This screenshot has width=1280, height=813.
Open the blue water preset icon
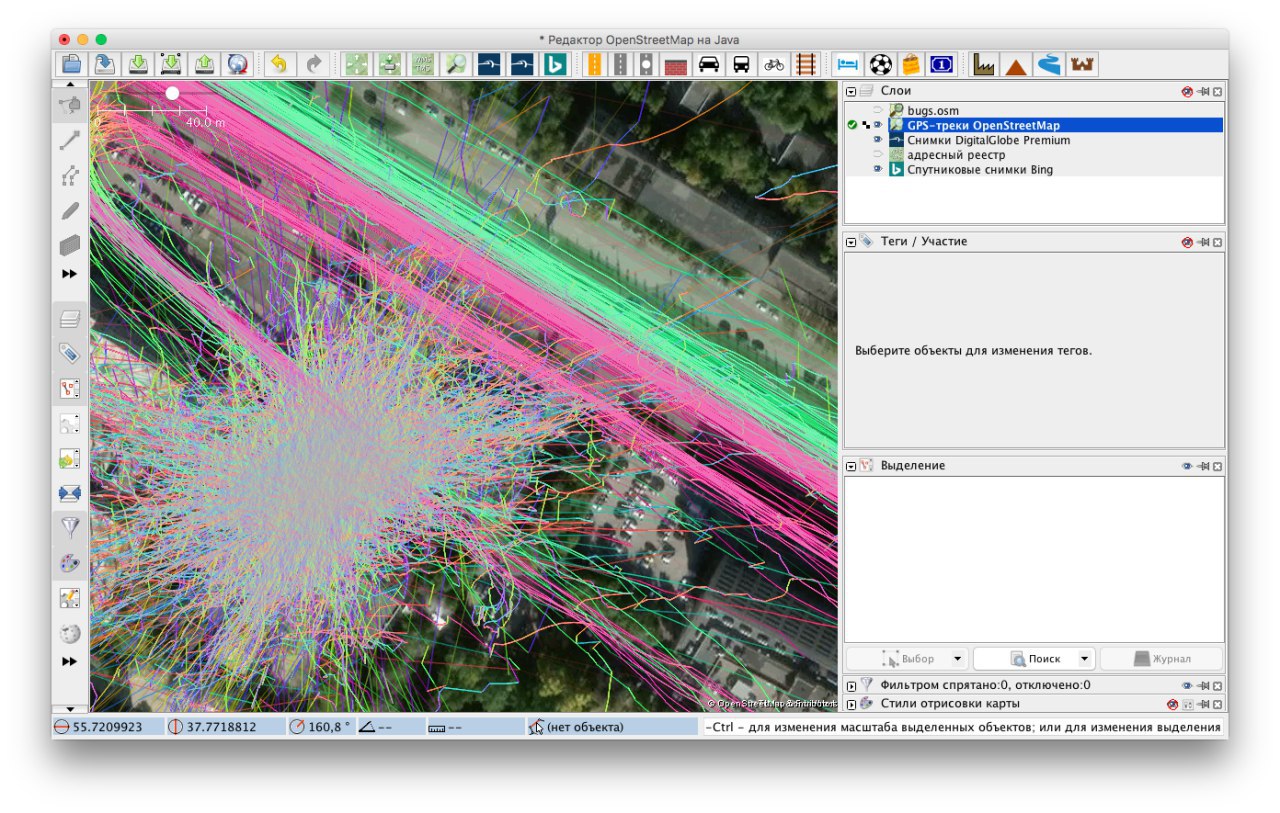pyautogui.click(x=1049, y=65)
